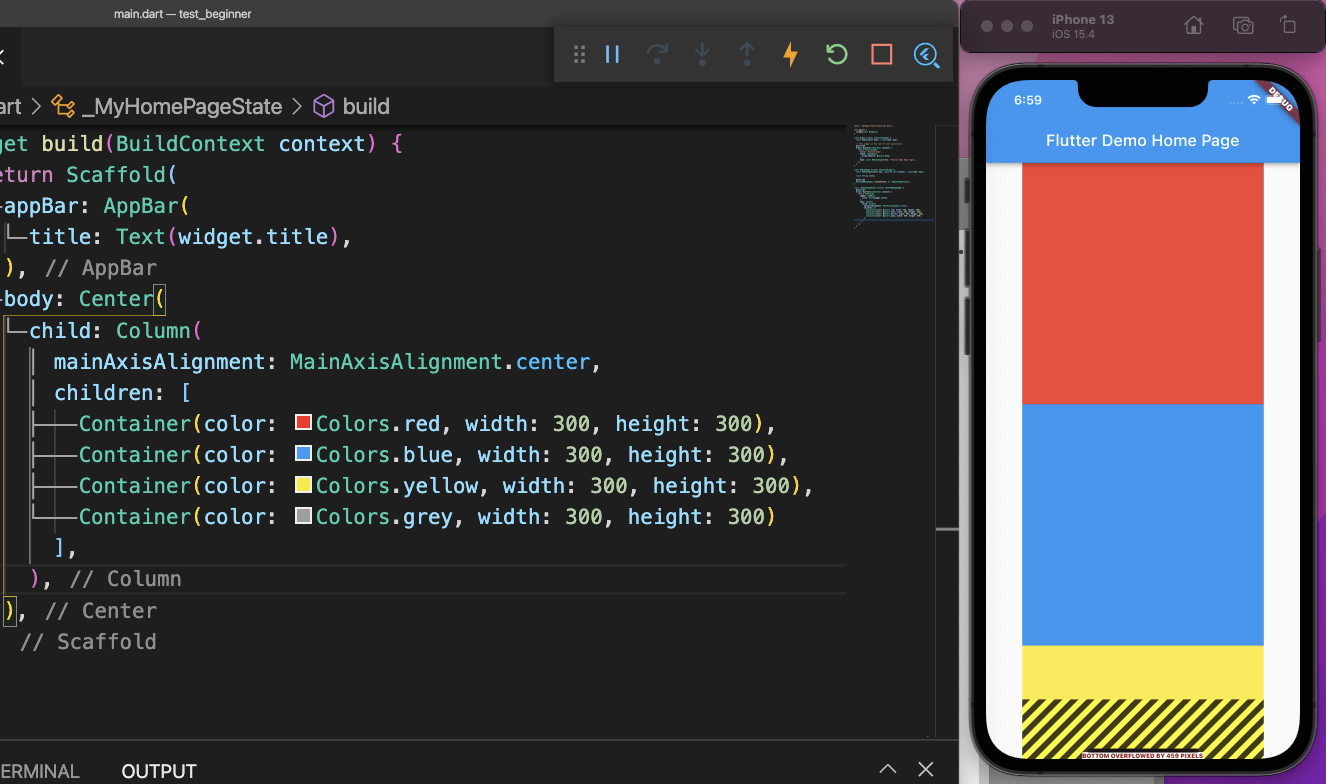Select build method breadcrumb
Screen dimensions: 1326x784
(x=366, y=106)
